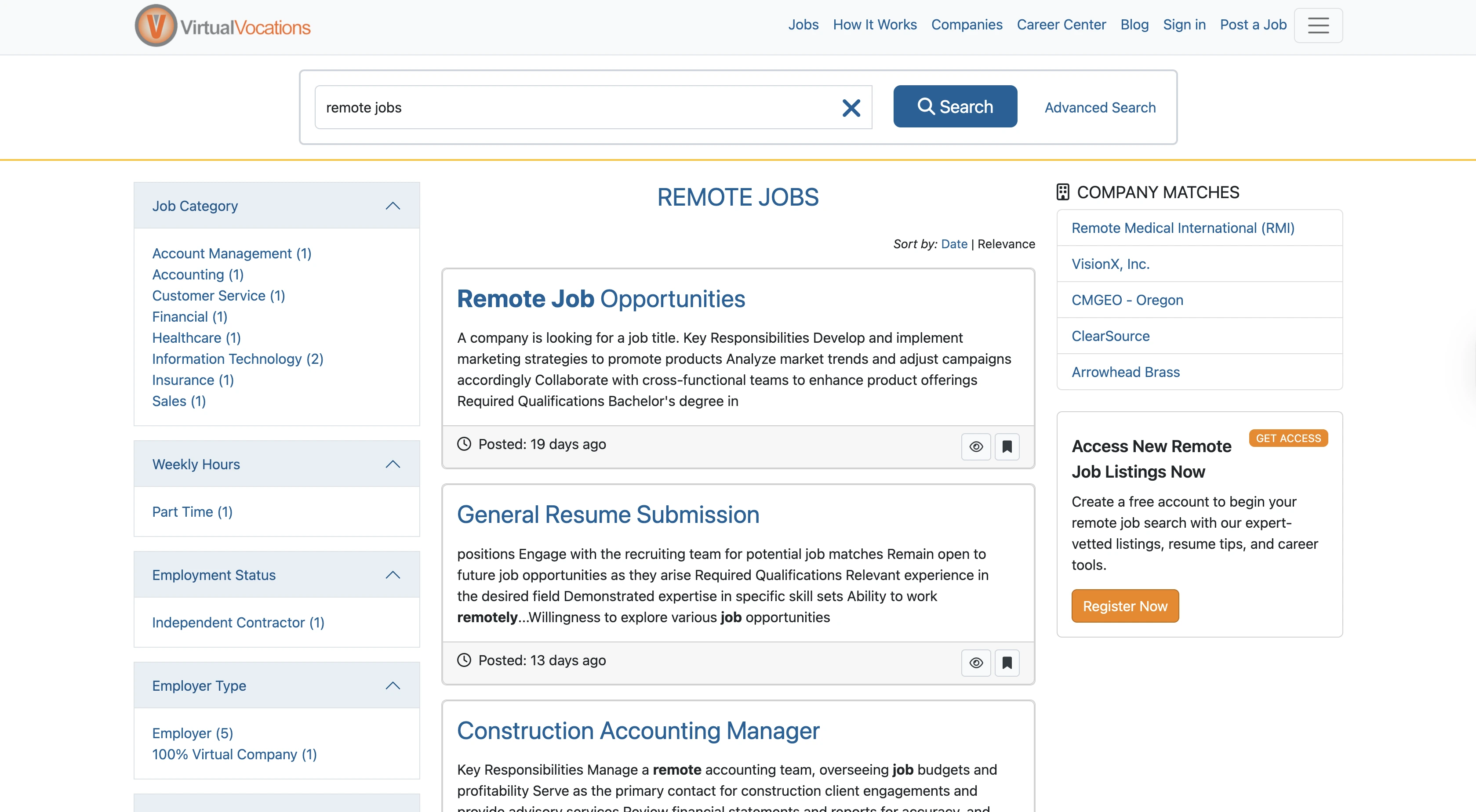Bookmark the General Resume Submission listing
The height and width of the screenshot is (812, 1476).
1007,663
